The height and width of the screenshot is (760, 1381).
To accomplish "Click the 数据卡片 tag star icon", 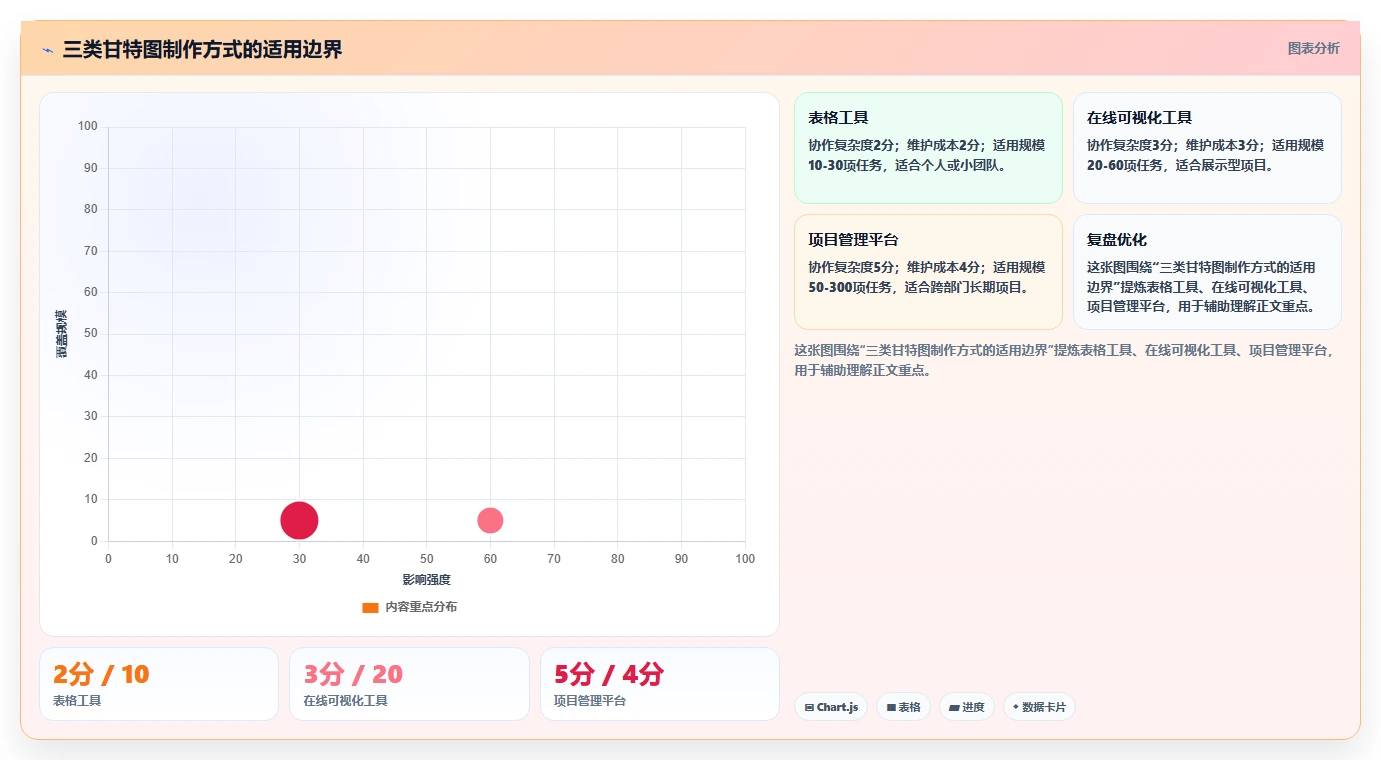I will (x=1015, y=706).
